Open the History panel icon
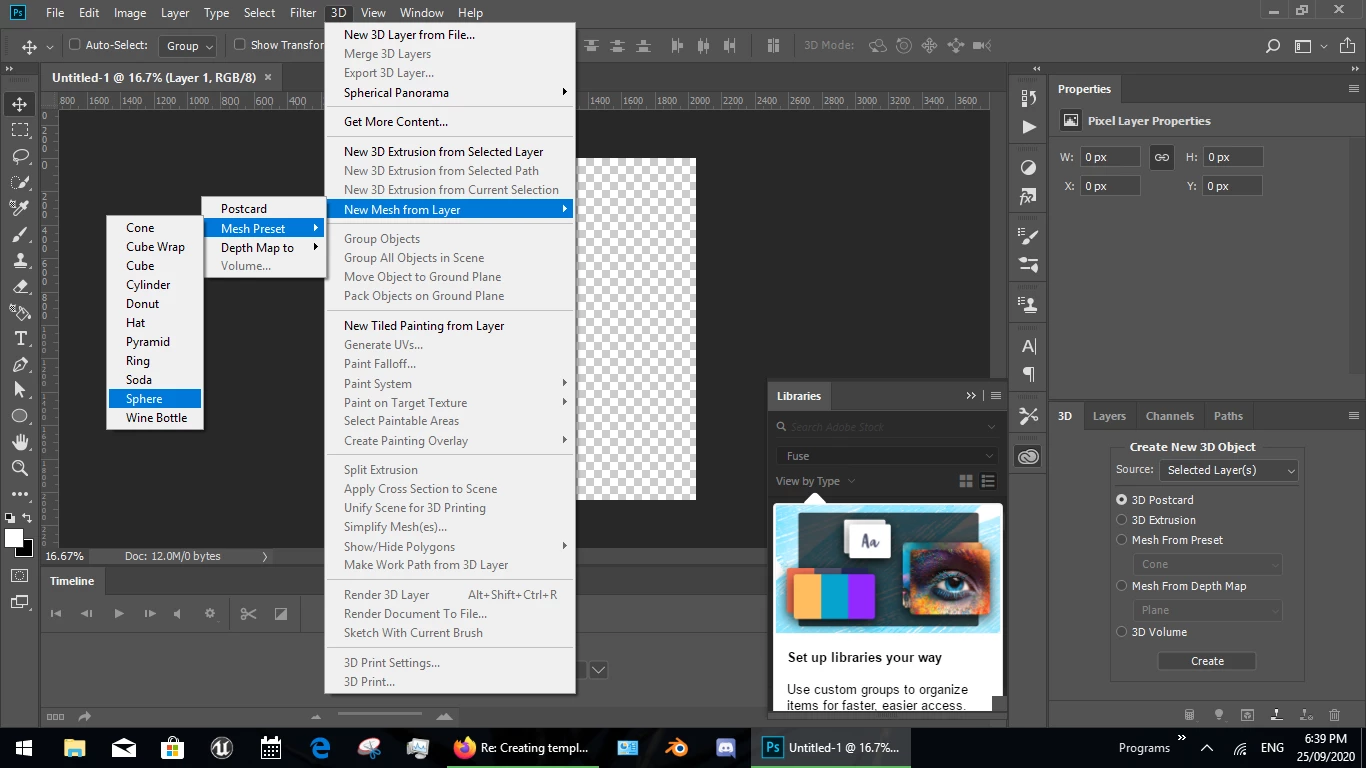Viewport: 1366px width, 768px height. pos(1029,98)
